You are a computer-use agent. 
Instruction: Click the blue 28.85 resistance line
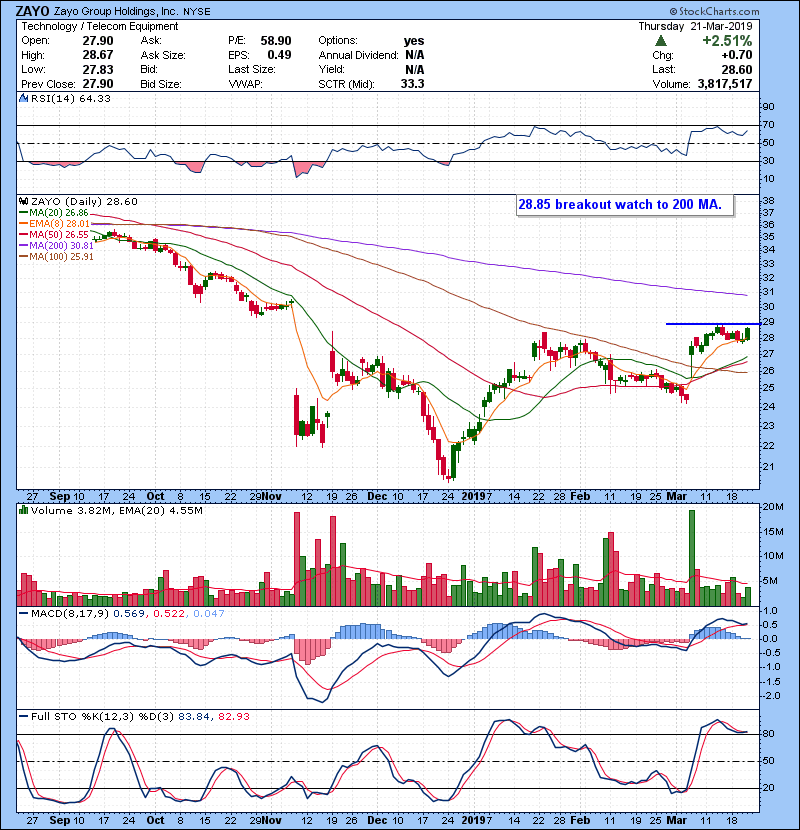tap(713, 323)
